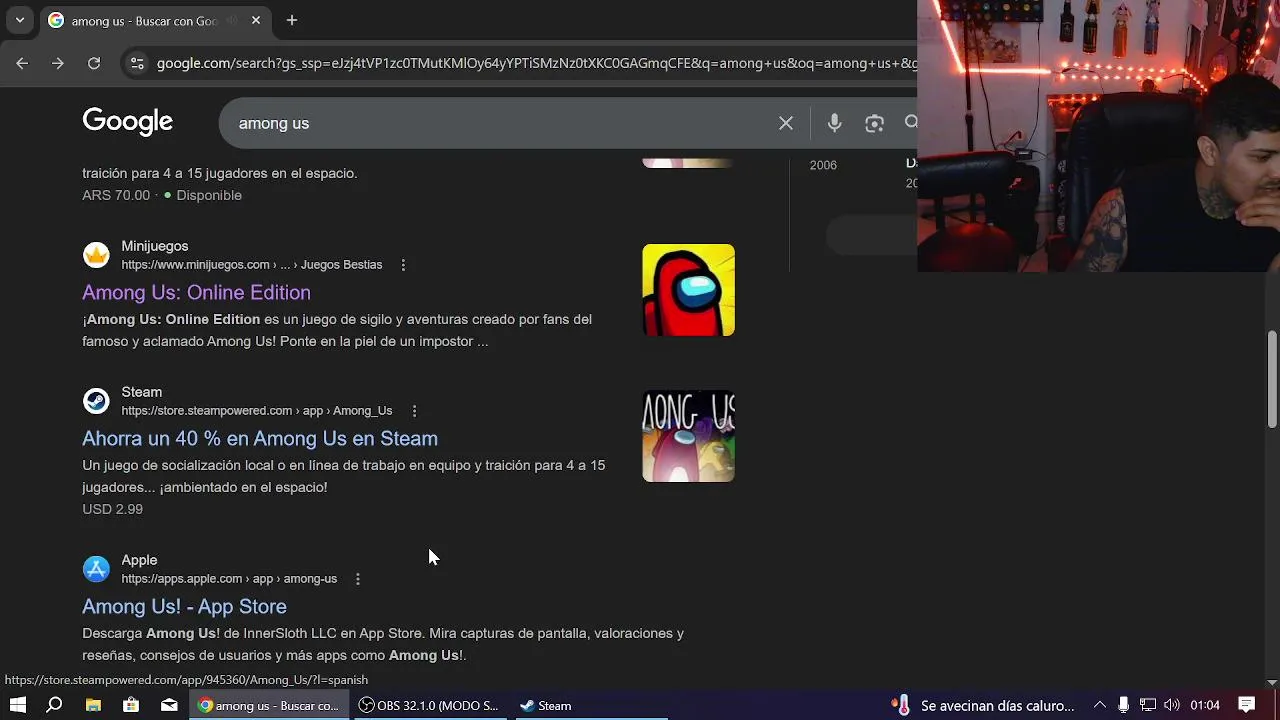Image resolution: width=1280 pixels, height=720 pixels.
Task: Click the page vertical scrollbar thumb
Action: click(x=1272, y=380)
